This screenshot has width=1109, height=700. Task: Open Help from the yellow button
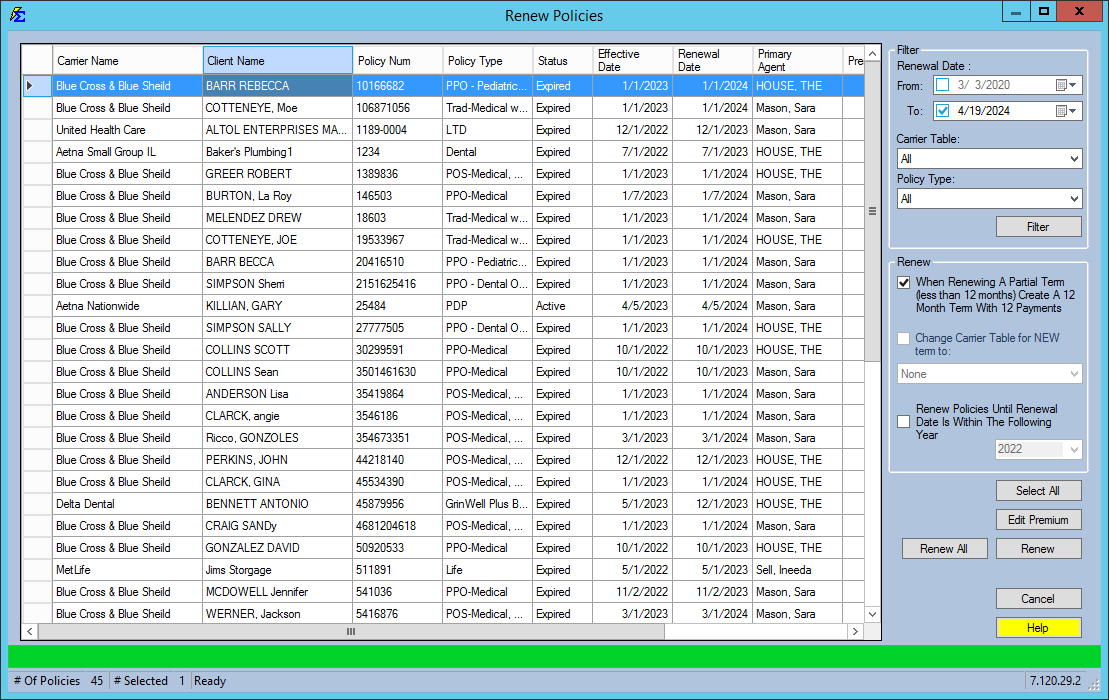[x=1038, y=627]
